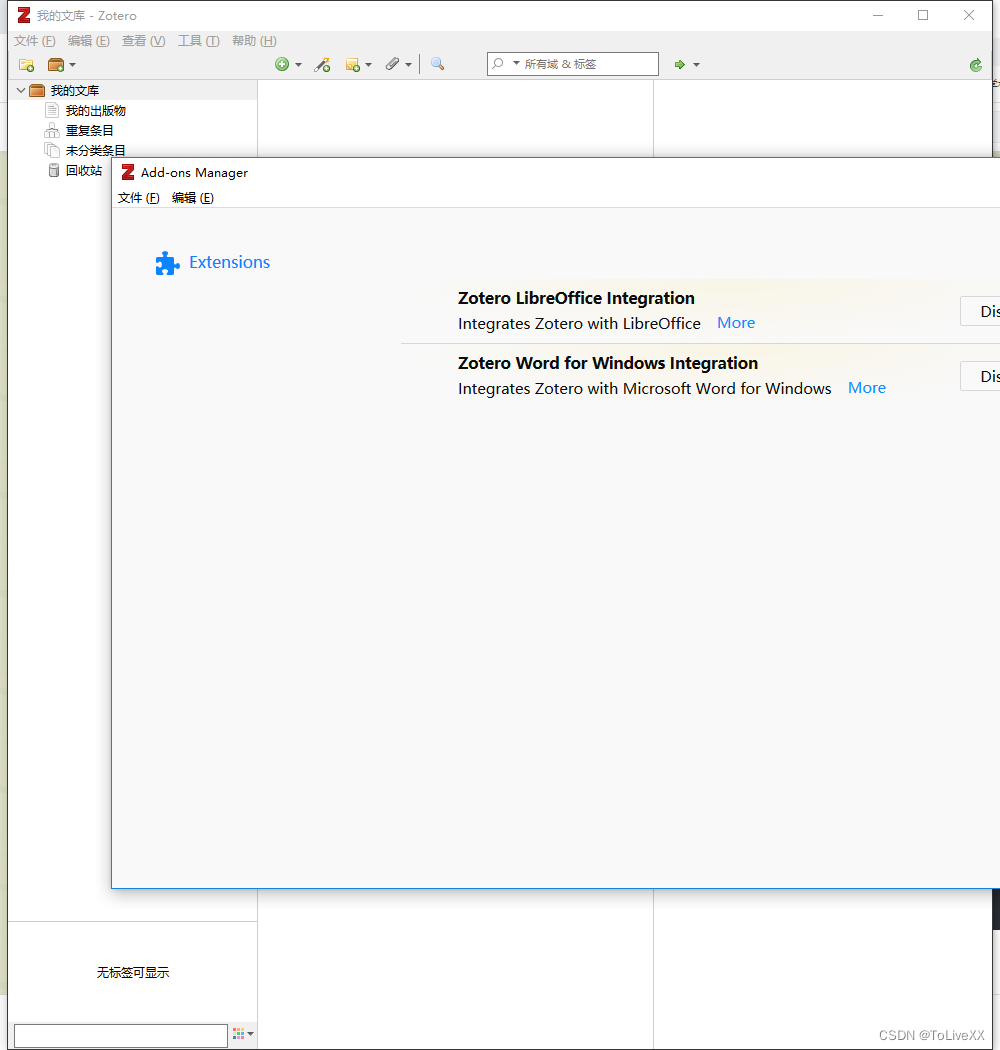The width and height of the screenshot is (1000, 1050).
Task: Click the Add Attachment paperclip icon
Action: click(392, 64)
